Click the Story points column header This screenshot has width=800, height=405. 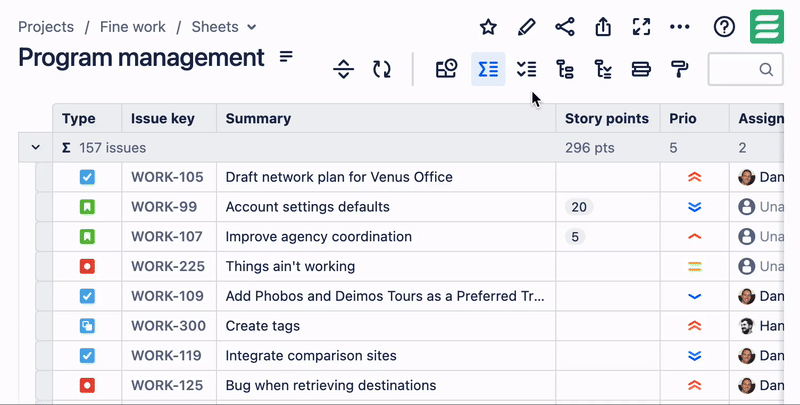[607, 118]
